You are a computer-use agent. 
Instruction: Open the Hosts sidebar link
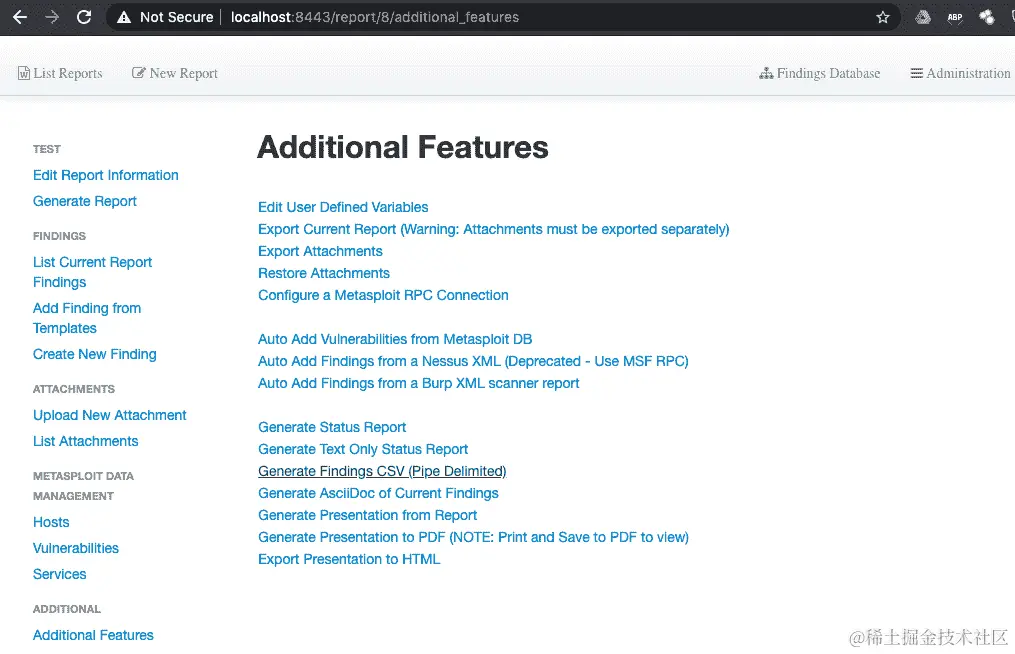tap(51, 522)
